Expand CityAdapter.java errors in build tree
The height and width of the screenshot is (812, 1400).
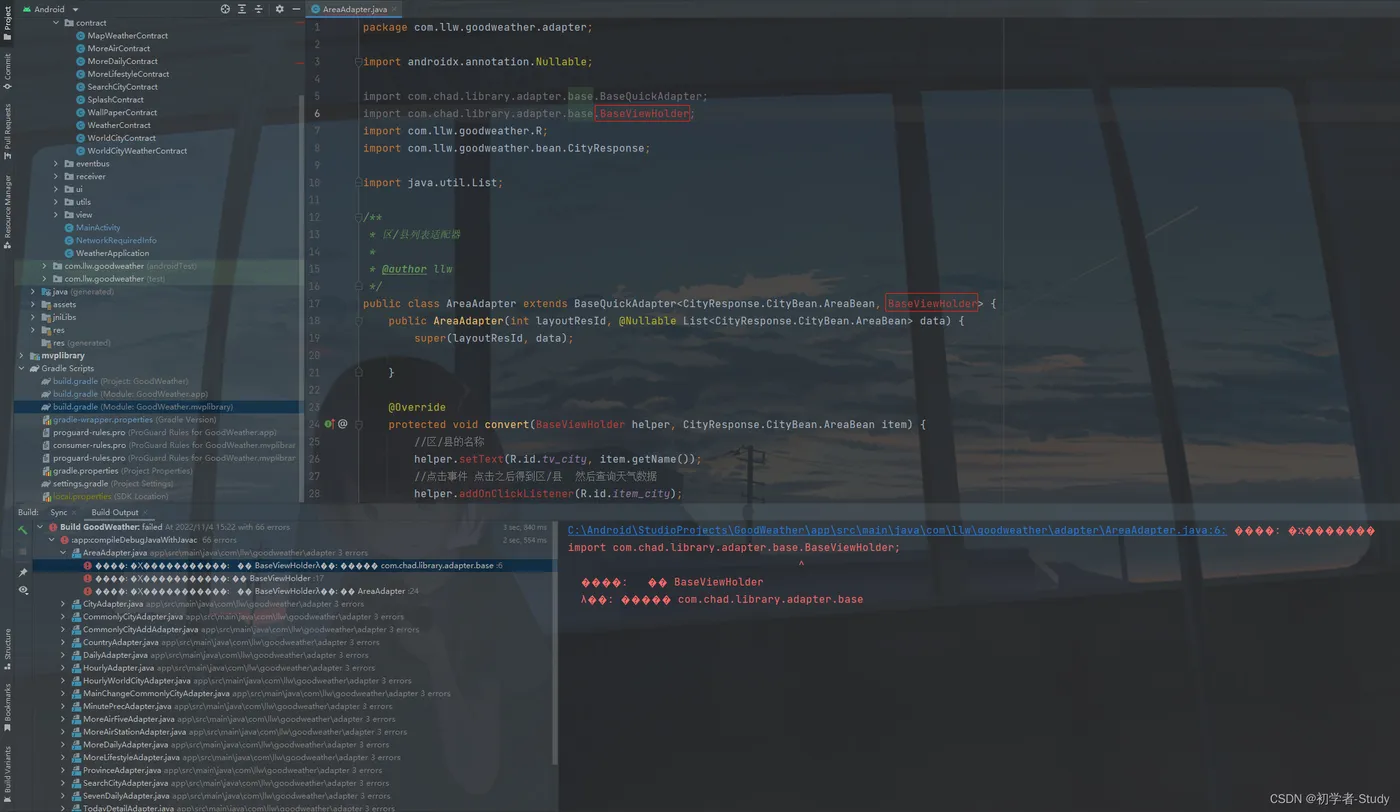(63, 604)
